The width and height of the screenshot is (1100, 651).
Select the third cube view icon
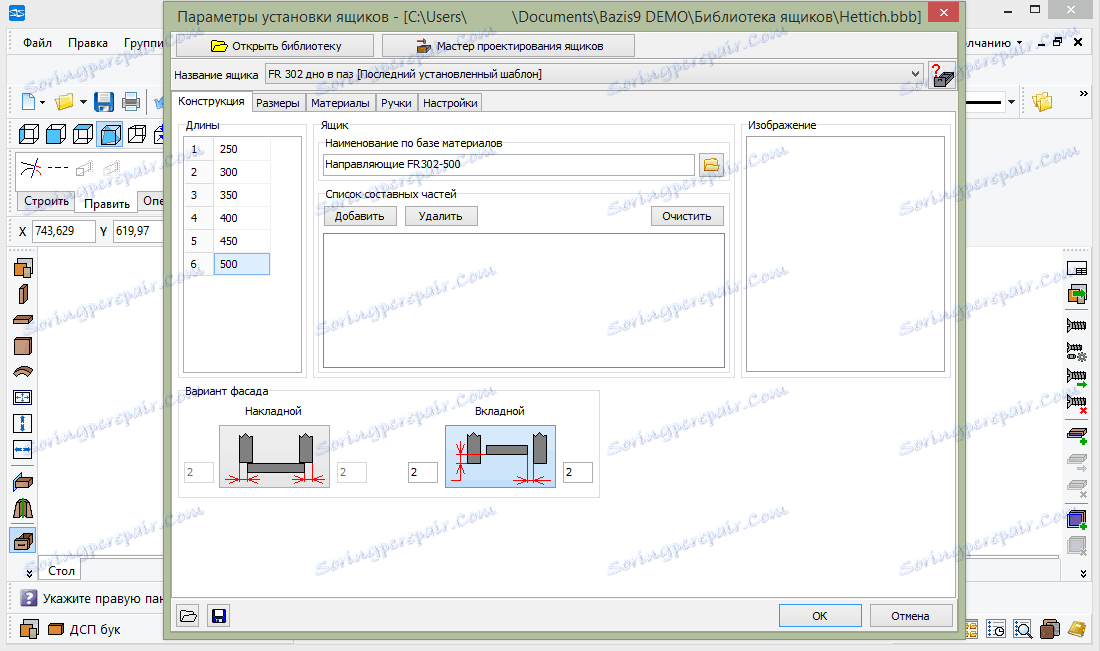tap(83, 133)
